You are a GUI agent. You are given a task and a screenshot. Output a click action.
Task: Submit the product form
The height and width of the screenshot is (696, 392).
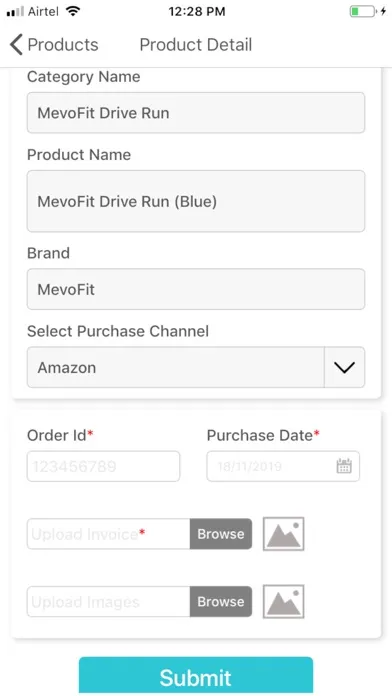tap(196, 676)
